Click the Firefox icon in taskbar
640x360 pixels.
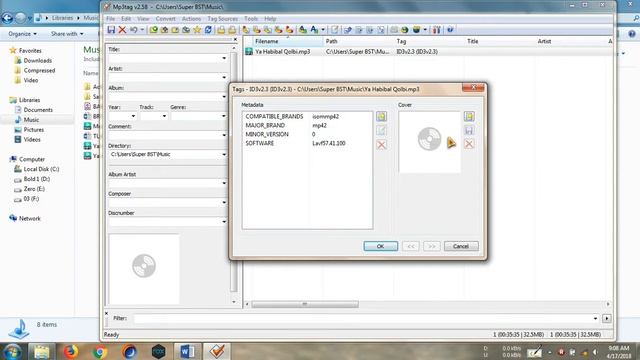coord(71,351)
